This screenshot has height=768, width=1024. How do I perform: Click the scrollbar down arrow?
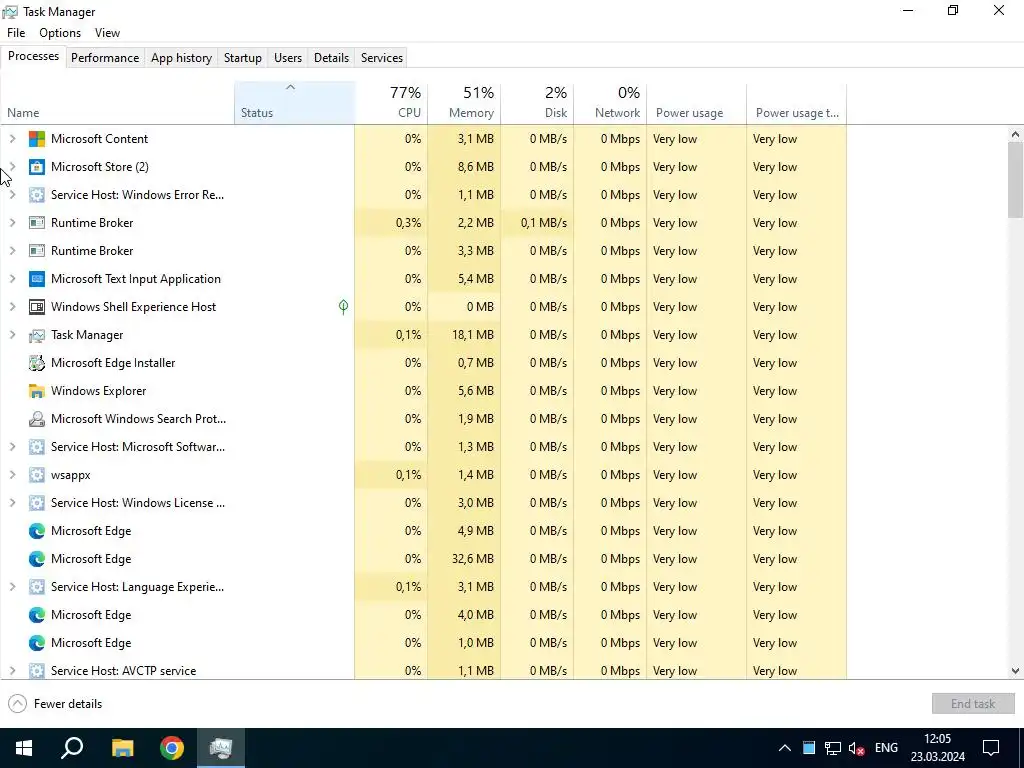[x=1015, y=671]
